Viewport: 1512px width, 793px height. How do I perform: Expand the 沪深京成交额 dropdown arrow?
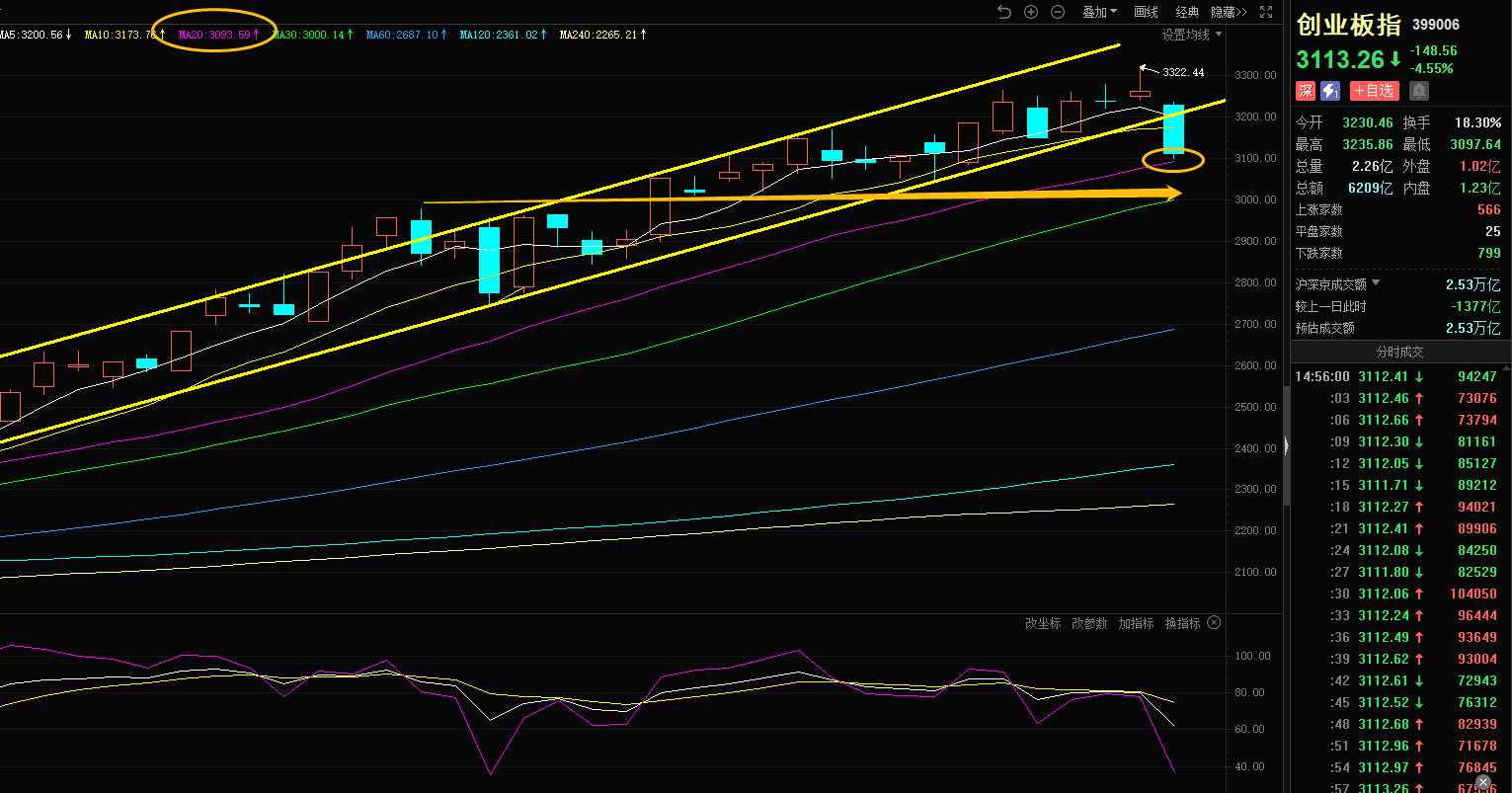(1376, 284)
